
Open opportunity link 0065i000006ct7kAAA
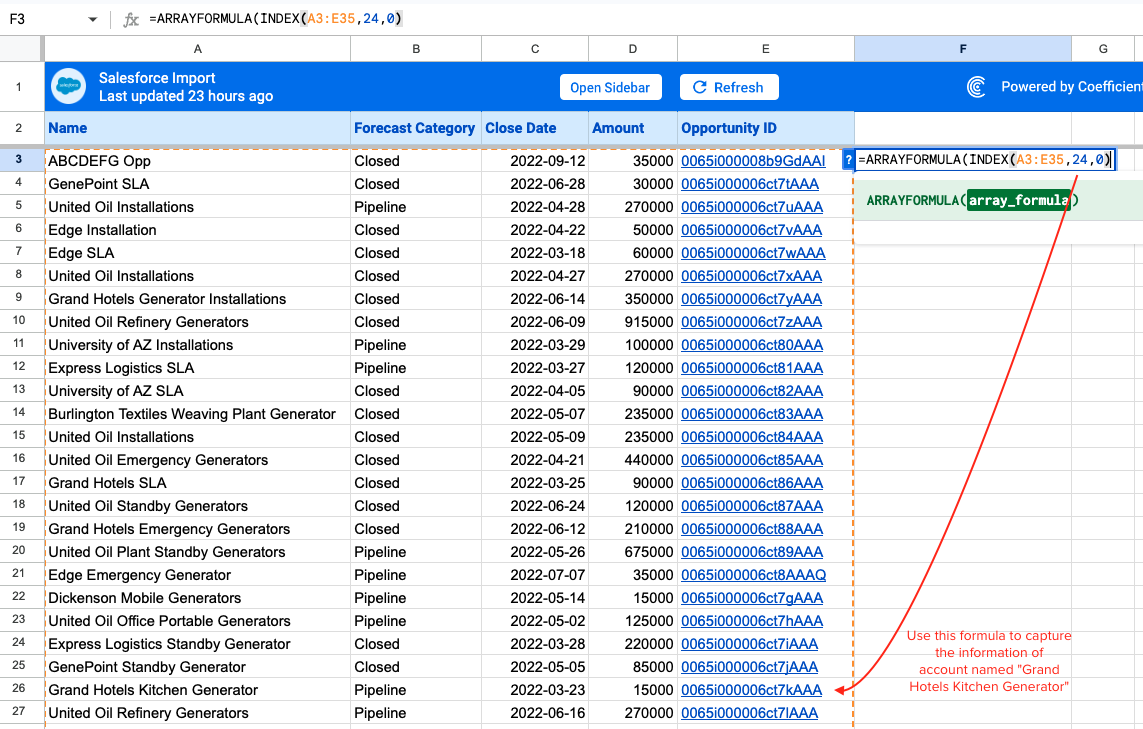tap(752, 690)
